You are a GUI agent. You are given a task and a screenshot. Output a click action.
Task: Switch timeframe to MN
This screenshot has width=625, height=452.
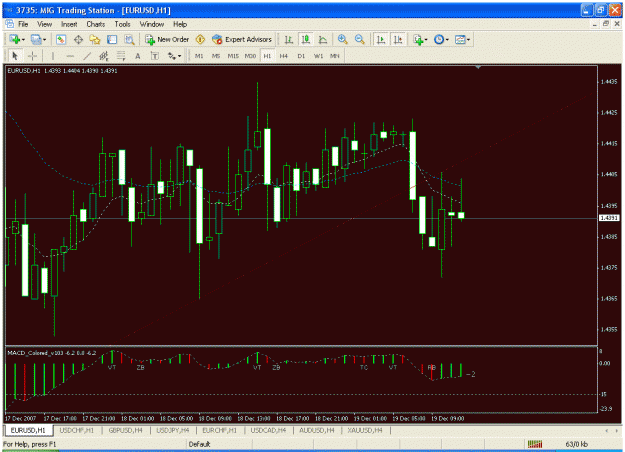point(334,56)
